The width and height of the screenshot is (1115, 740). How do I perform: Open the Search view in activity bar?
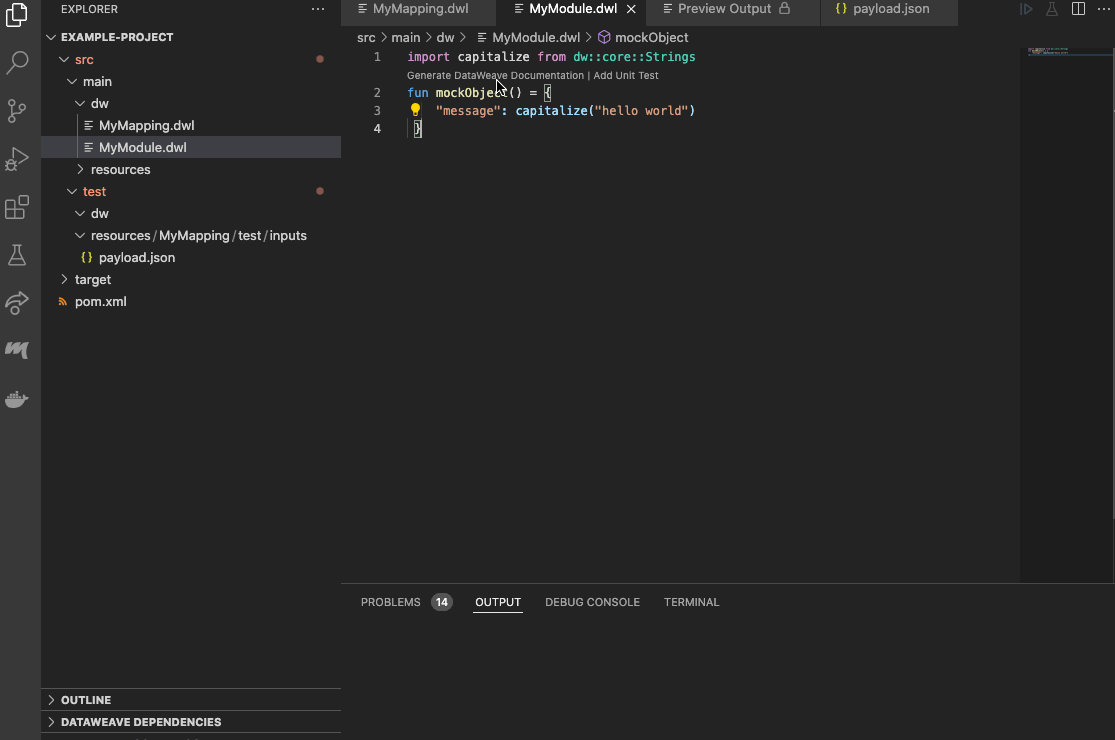coord(16,63)
